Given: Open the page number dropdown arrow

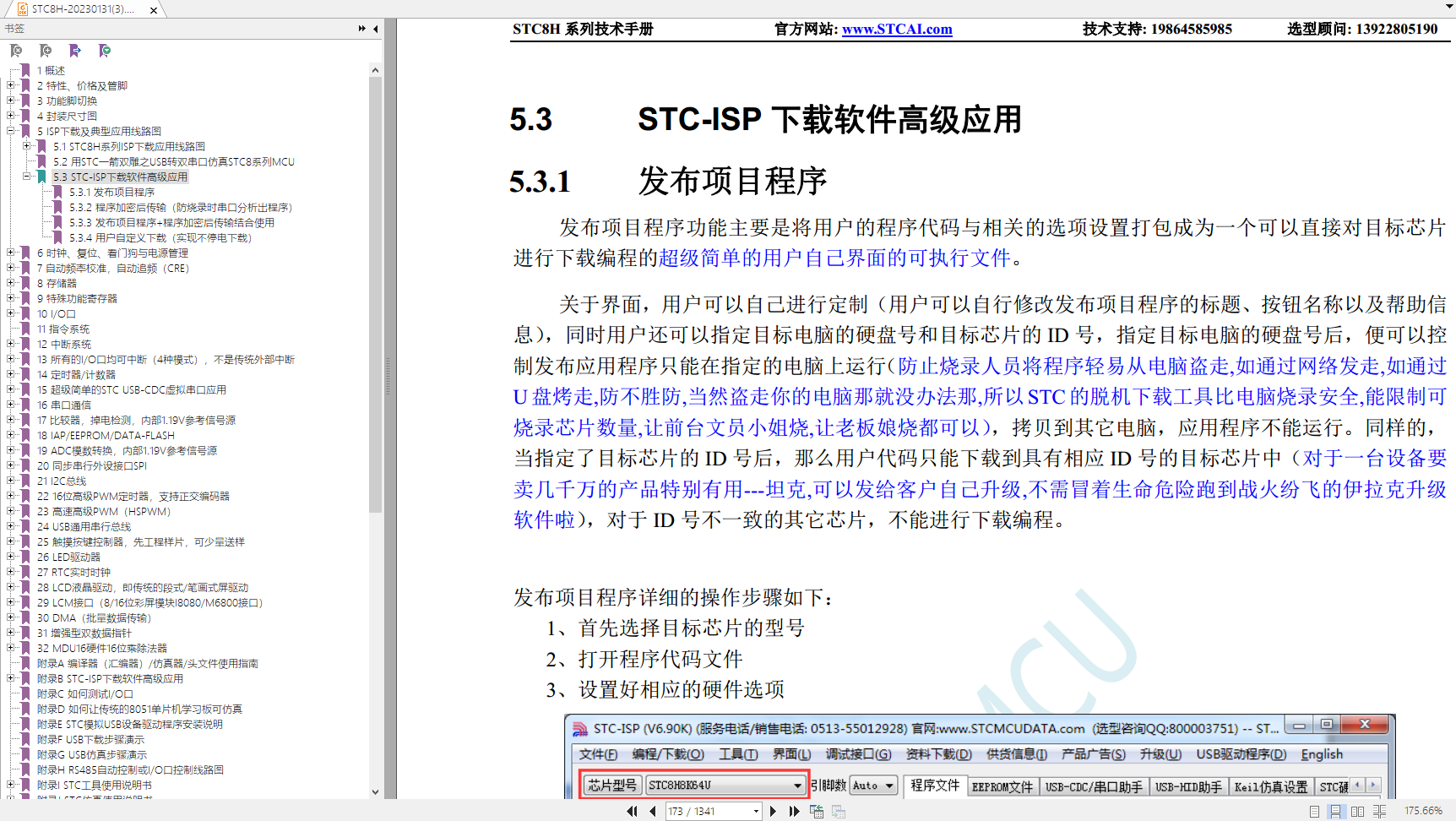Looking at the screenshot, I should [756, 811].
